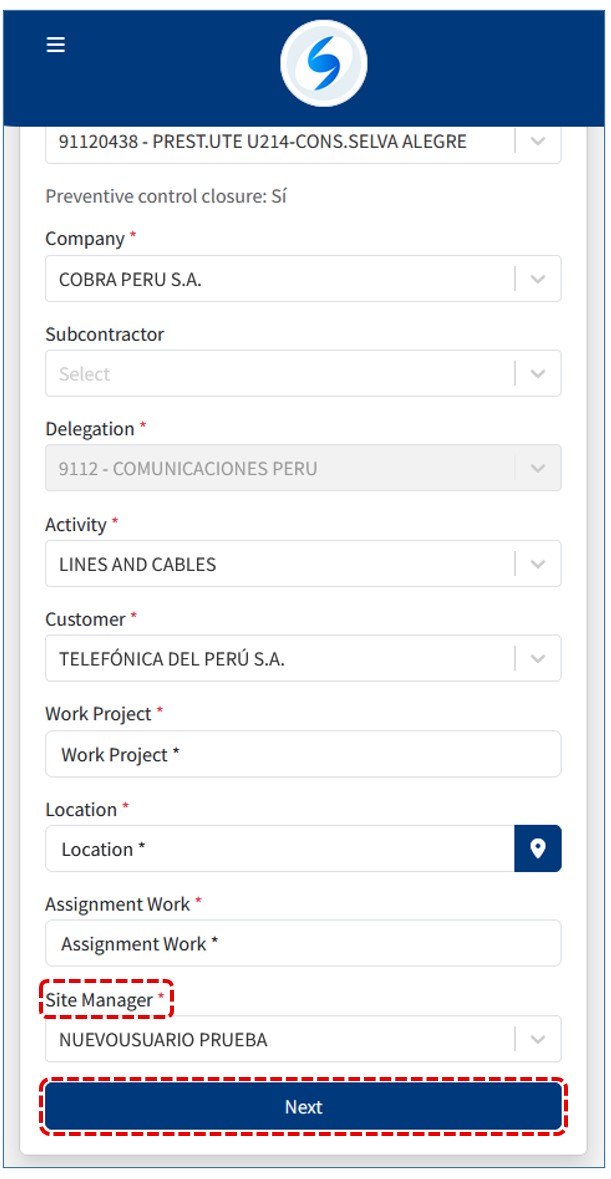Focus the Work Project text field
This screenshot has height=1179, width=611.
[x=303, y=755]
